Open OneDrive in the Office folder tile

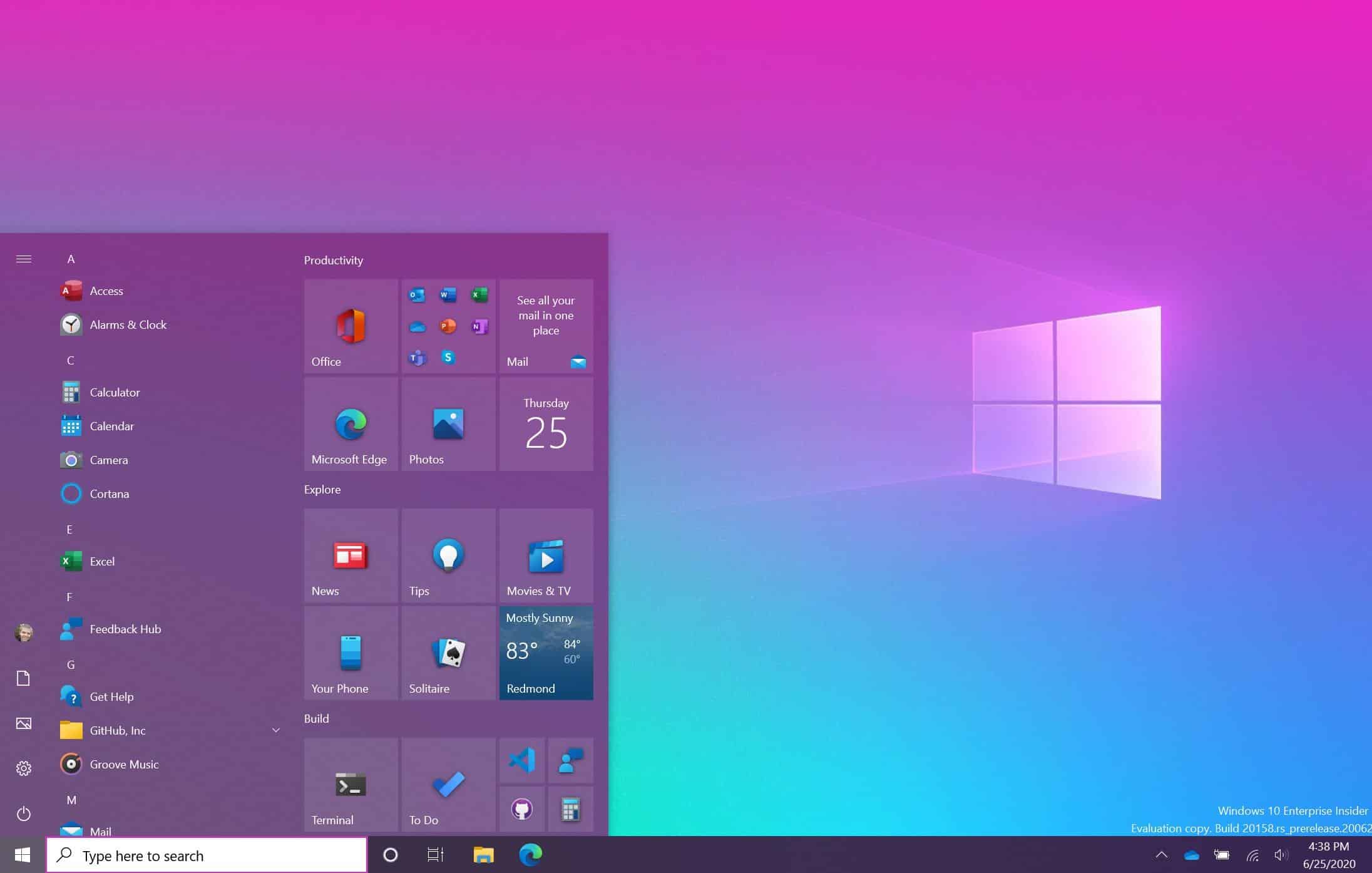(x=417, y=326)
